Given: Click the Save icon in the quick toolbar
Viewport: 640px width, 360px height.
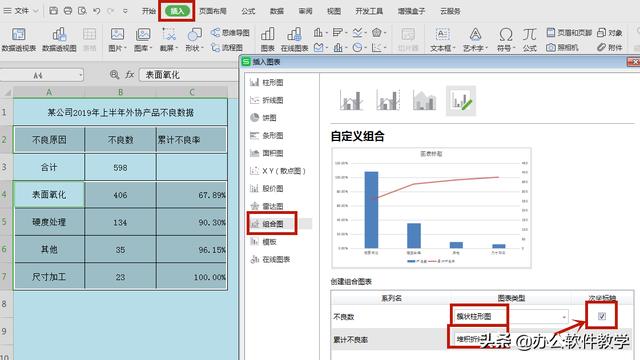Looking at the screenshot, I should [53, 11].
